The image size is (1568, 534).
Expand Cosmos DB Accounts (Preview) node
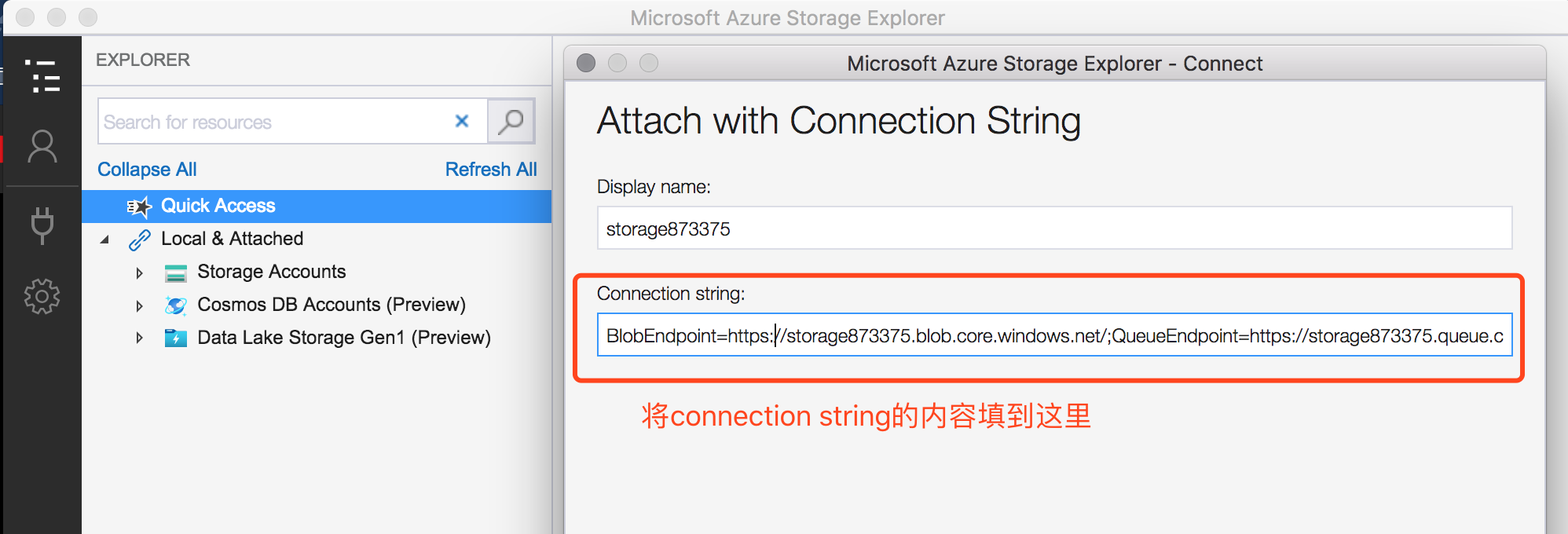(x=139, y=305)
